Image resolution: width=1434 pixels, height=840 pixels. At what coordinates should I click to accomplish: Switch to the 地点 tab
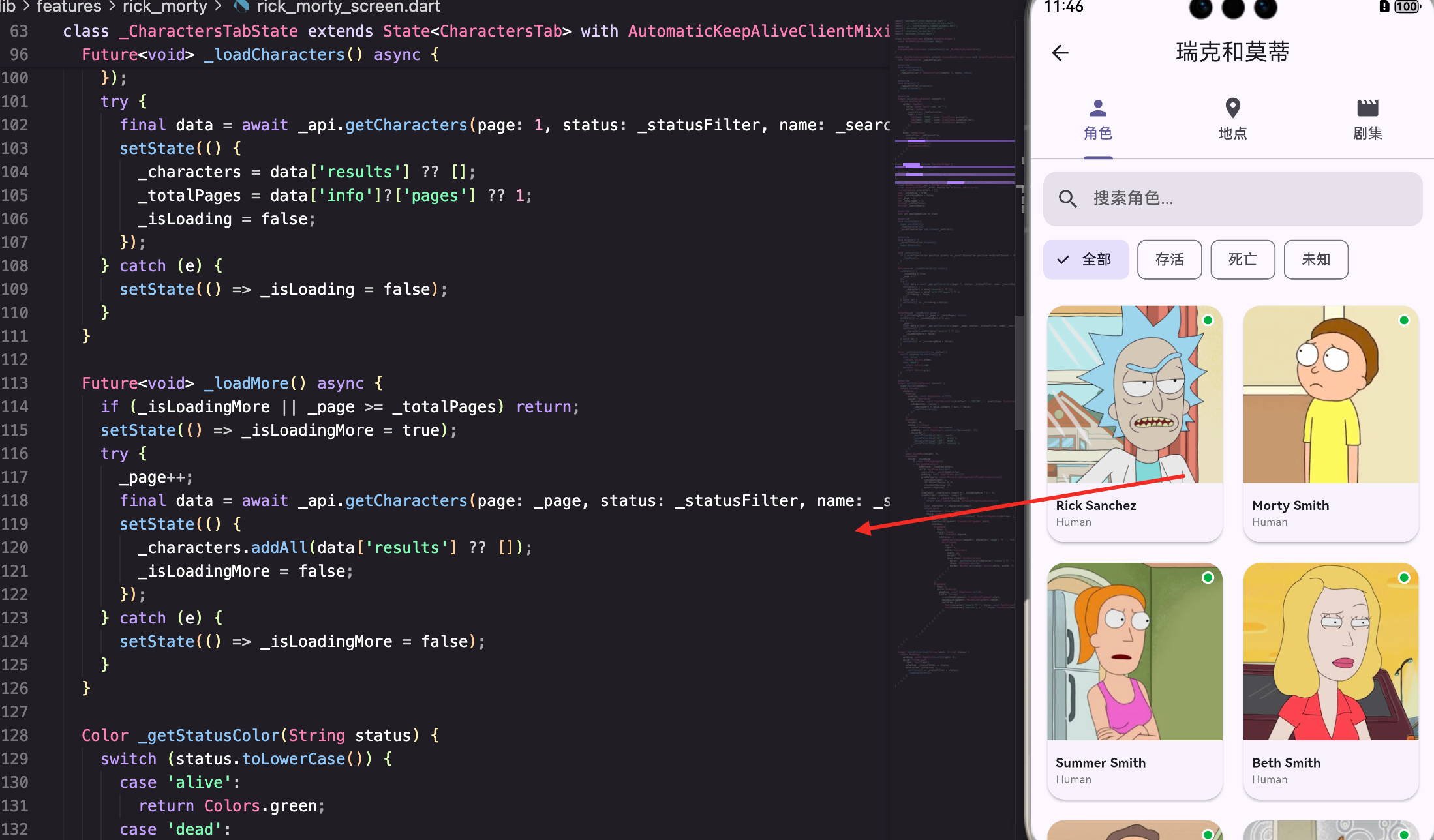[x=1232, y=133]
